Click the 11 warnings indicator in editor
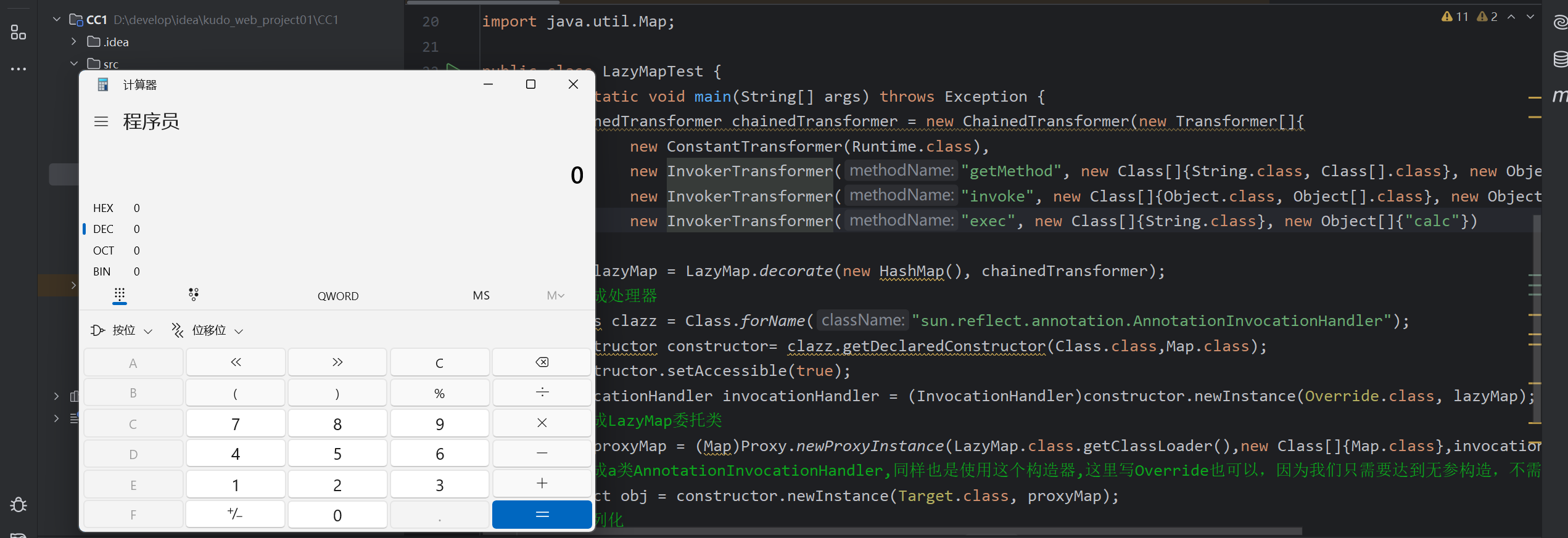Screen dimensions: 1568x538 [1455, 17]
